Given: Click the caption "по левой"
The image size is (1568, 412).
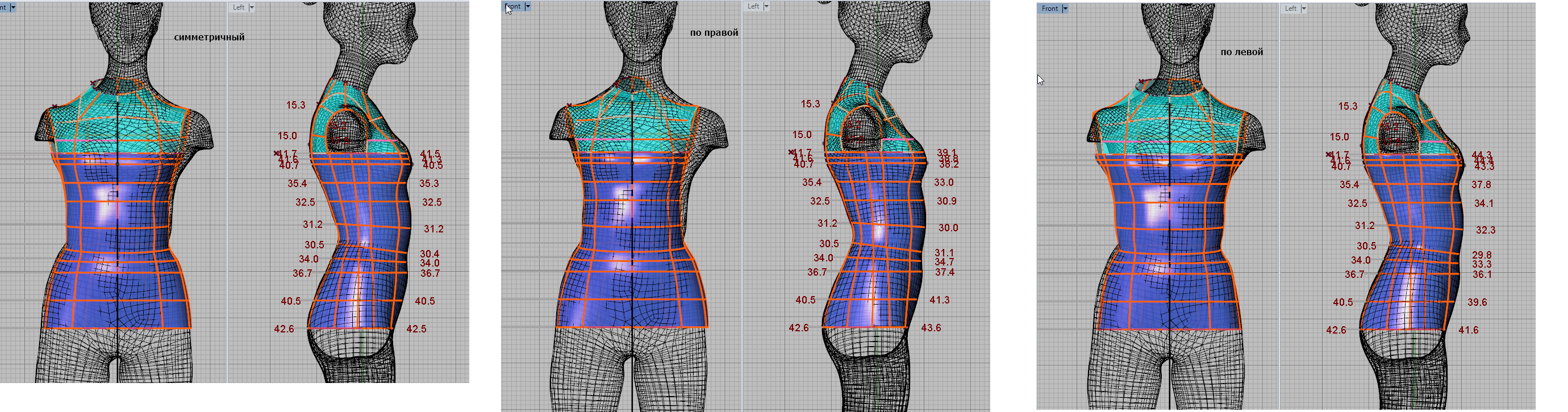Looking at the screenshot, I should (x=1242, y=52).
